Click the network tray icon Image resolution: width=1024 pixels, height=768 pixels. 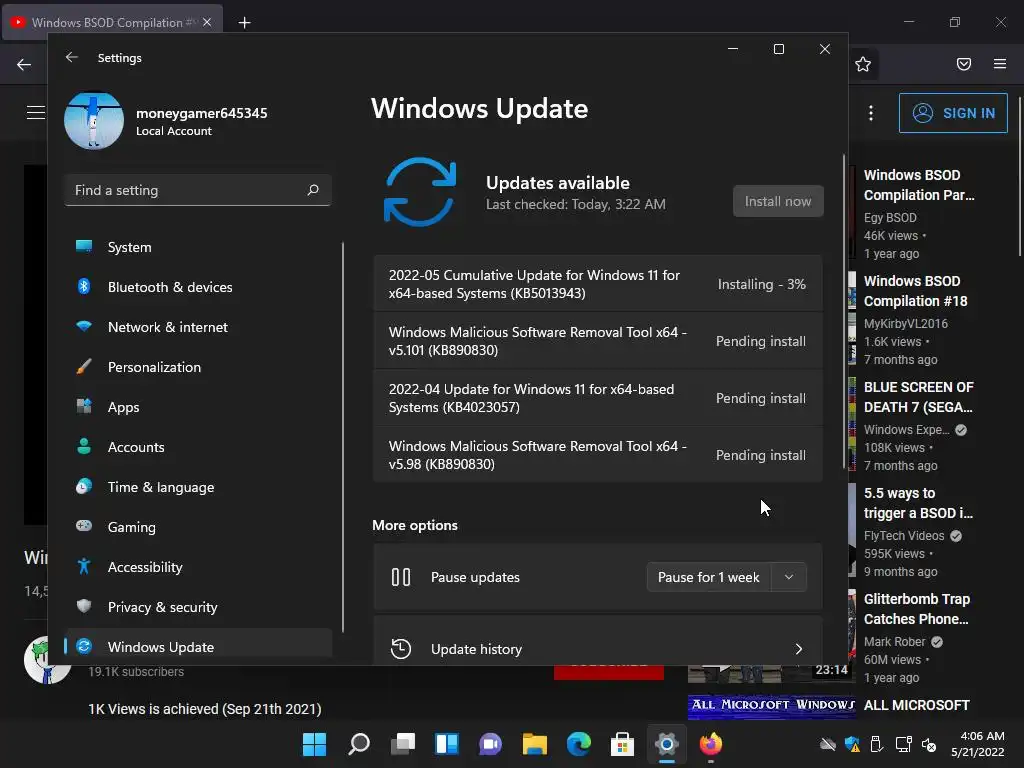pyautogui.click(x=904, y=744)
